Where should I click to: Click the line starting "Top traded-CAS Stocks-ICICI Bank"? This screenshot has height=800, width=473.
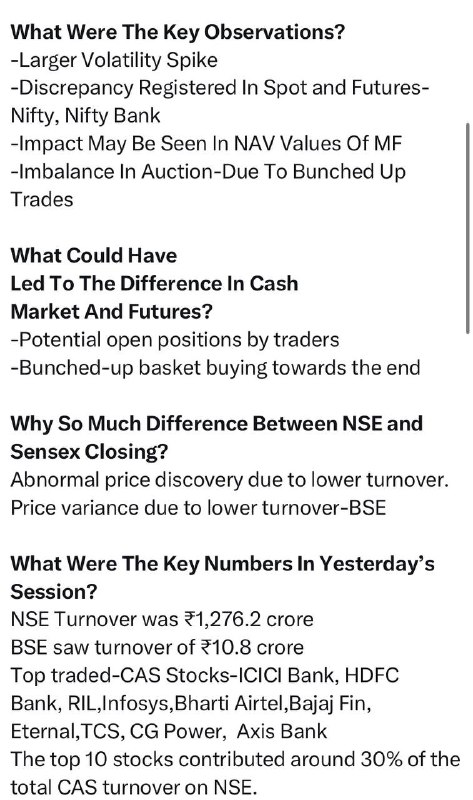205,676
